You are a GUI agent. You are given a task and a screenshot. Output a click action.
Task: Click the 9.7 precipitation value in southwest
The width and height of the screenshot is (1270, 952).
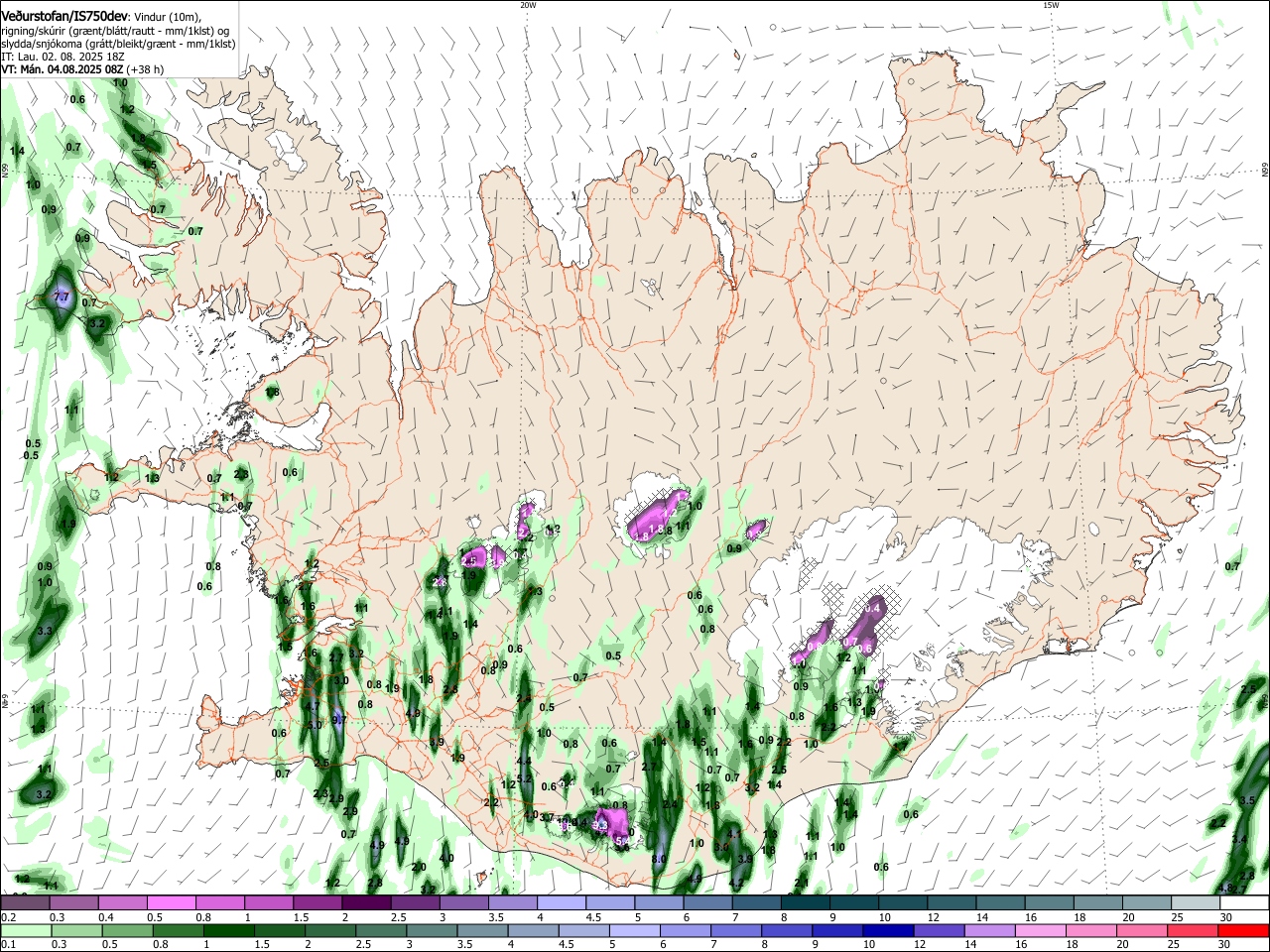[x=339, y=720]
